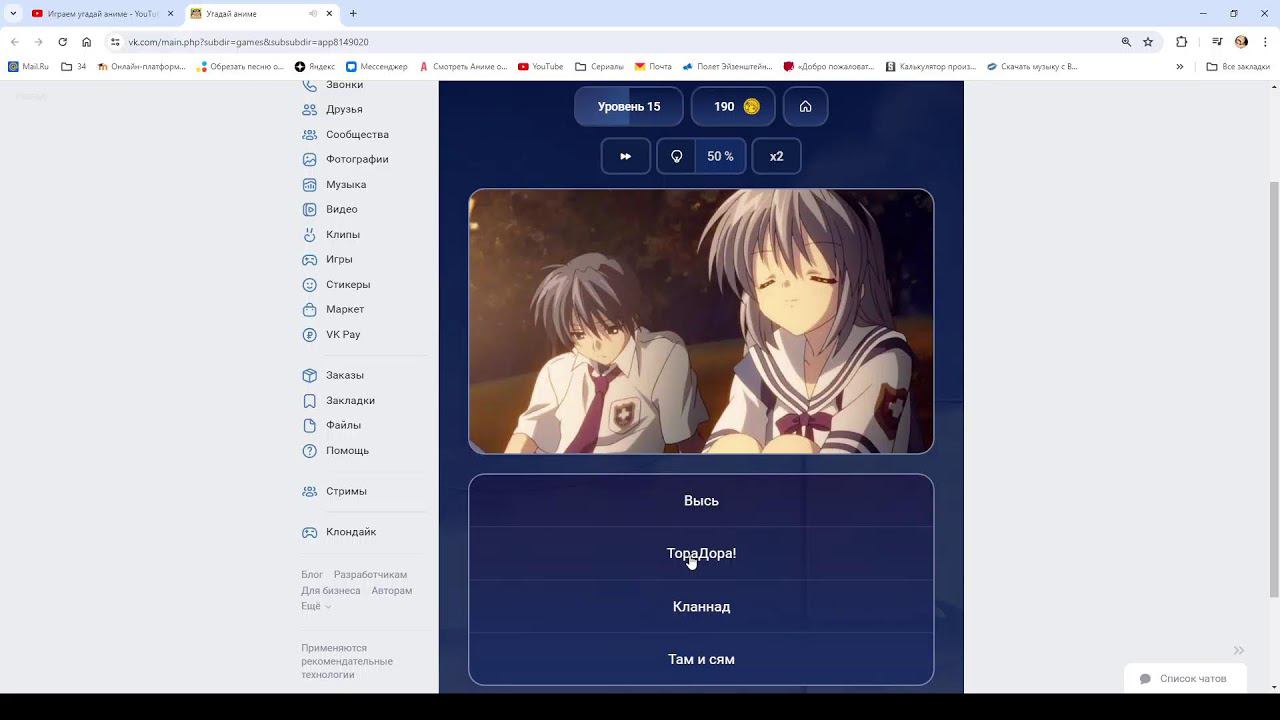This screenshot has width=1280, height=720.
Task: Open Стикеры in the VK sidebar
Action: (348, 284)
